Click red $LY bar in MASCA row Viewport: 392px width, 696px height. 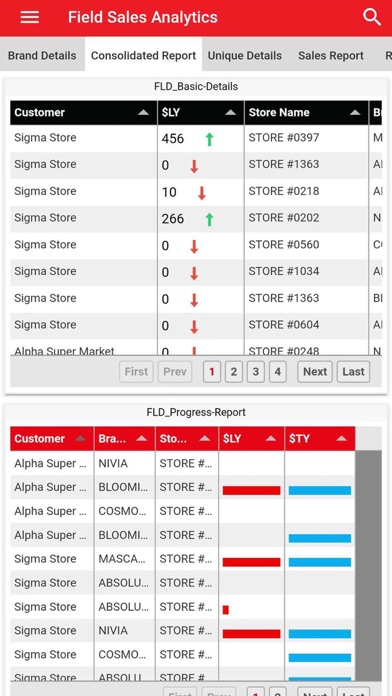click(x=251, y=562)
